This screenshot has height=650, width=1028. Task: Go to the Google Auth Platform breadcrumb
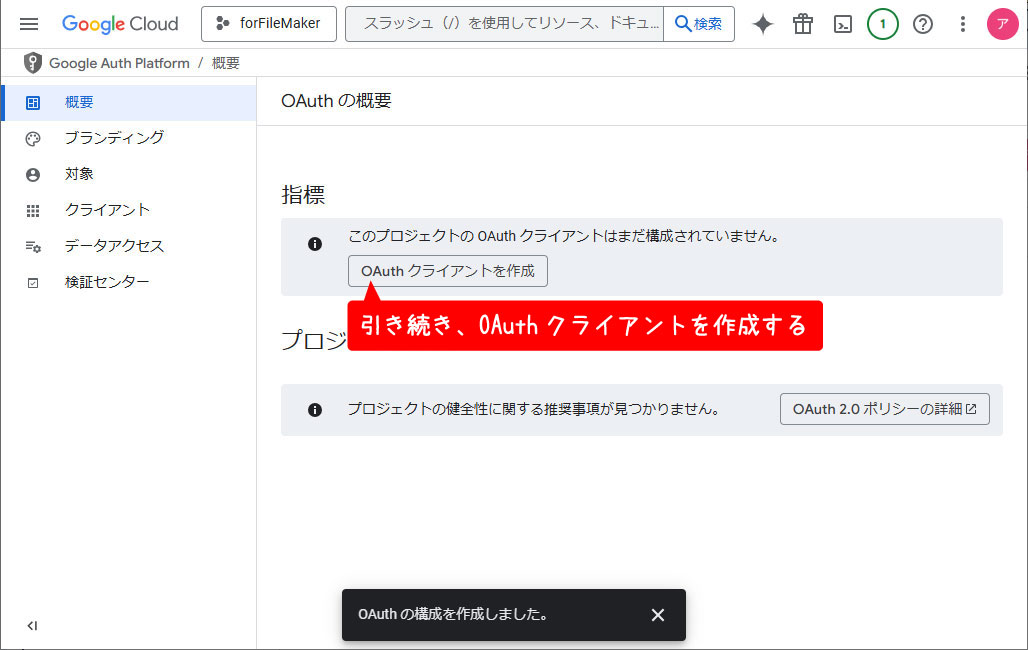click(x=119, y=63)
